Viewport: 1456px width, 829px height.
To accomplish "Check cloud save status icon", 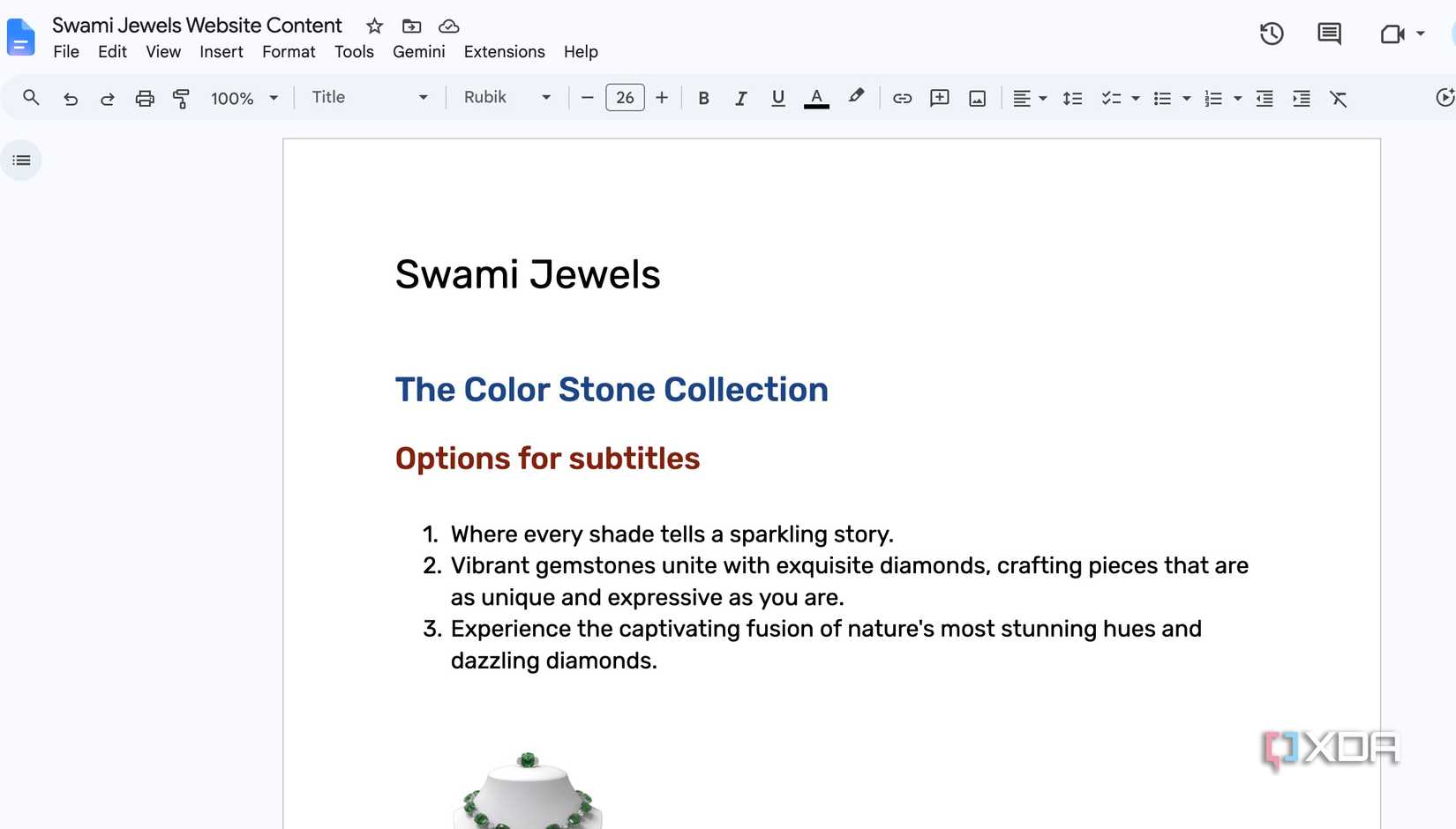I will [x=449, y=26].
